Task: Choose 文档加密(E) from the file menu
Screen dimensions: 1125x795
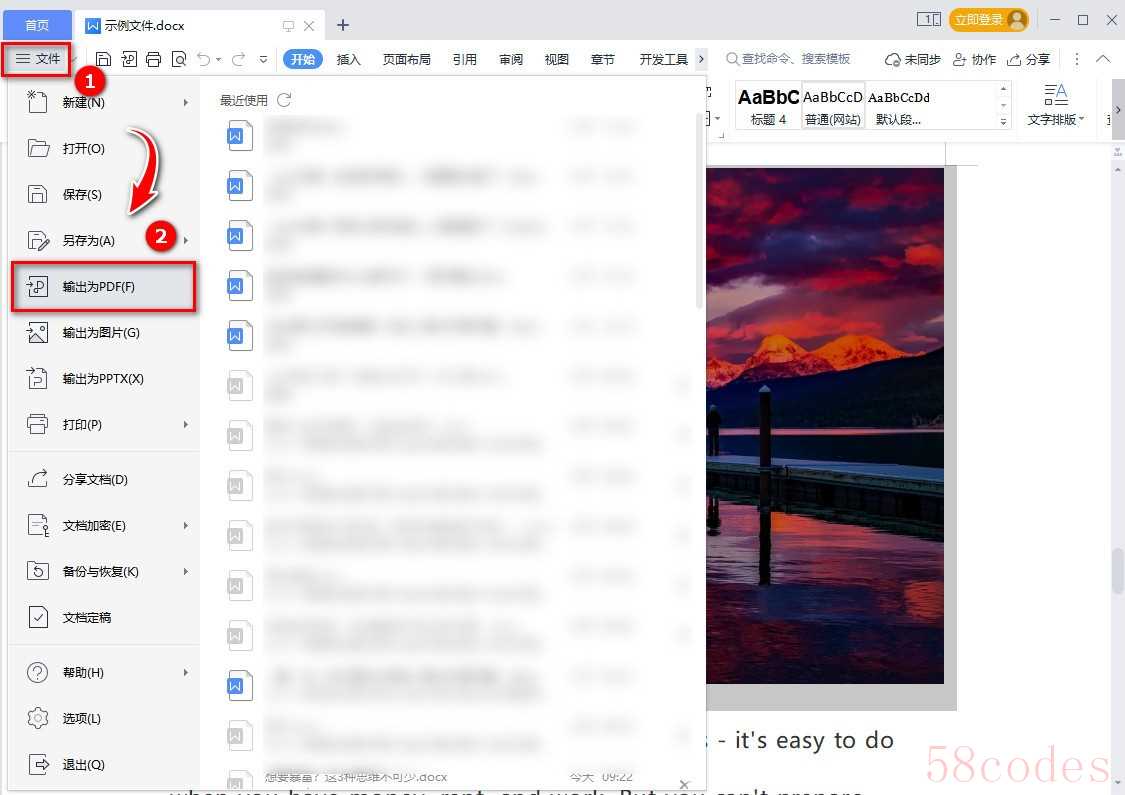Action: (x=105, y=526)
